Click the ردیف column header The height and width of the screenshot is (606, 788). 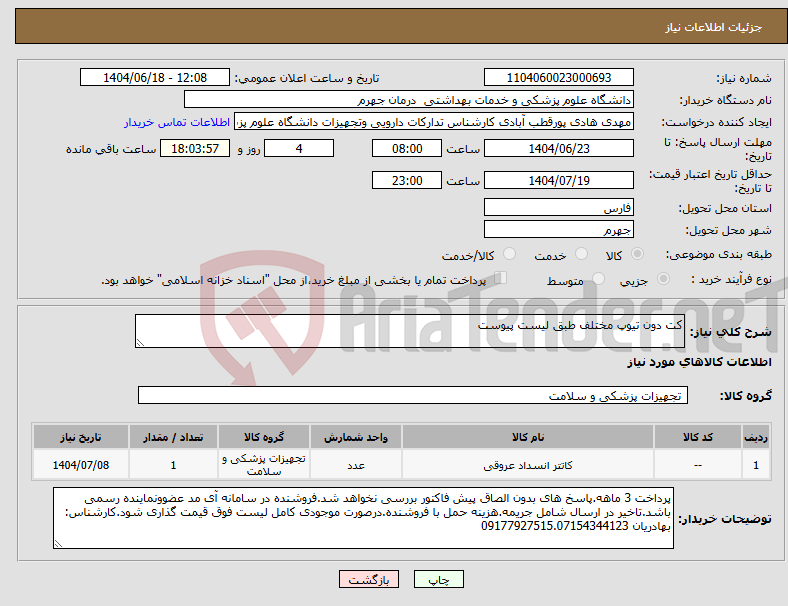coord(755,437)
